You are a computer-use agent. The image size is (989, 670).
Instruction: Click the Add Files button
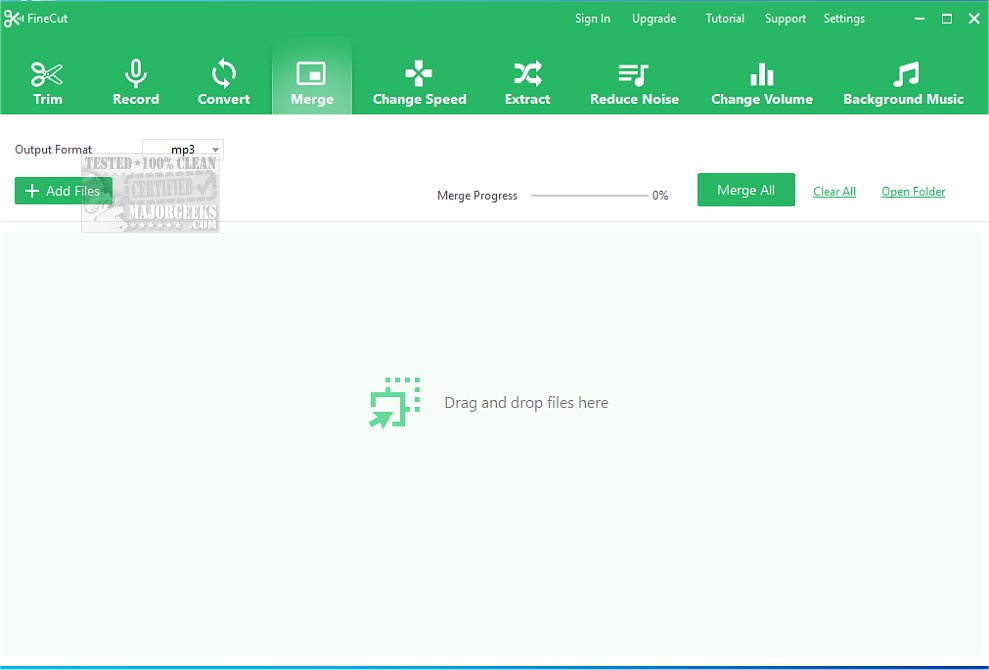(x=63, y=191)
